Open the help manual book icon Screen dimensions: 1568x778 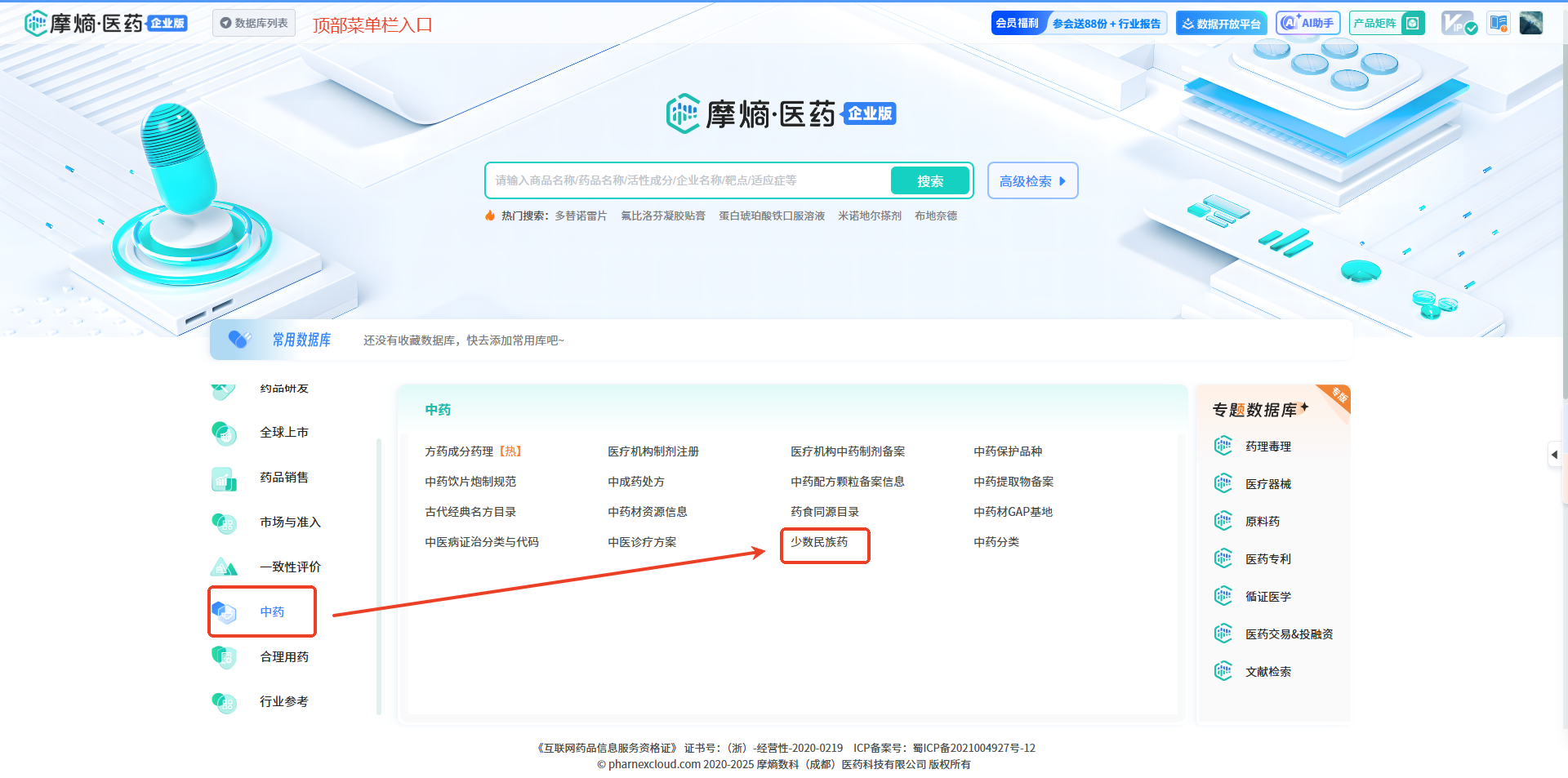1499,23
